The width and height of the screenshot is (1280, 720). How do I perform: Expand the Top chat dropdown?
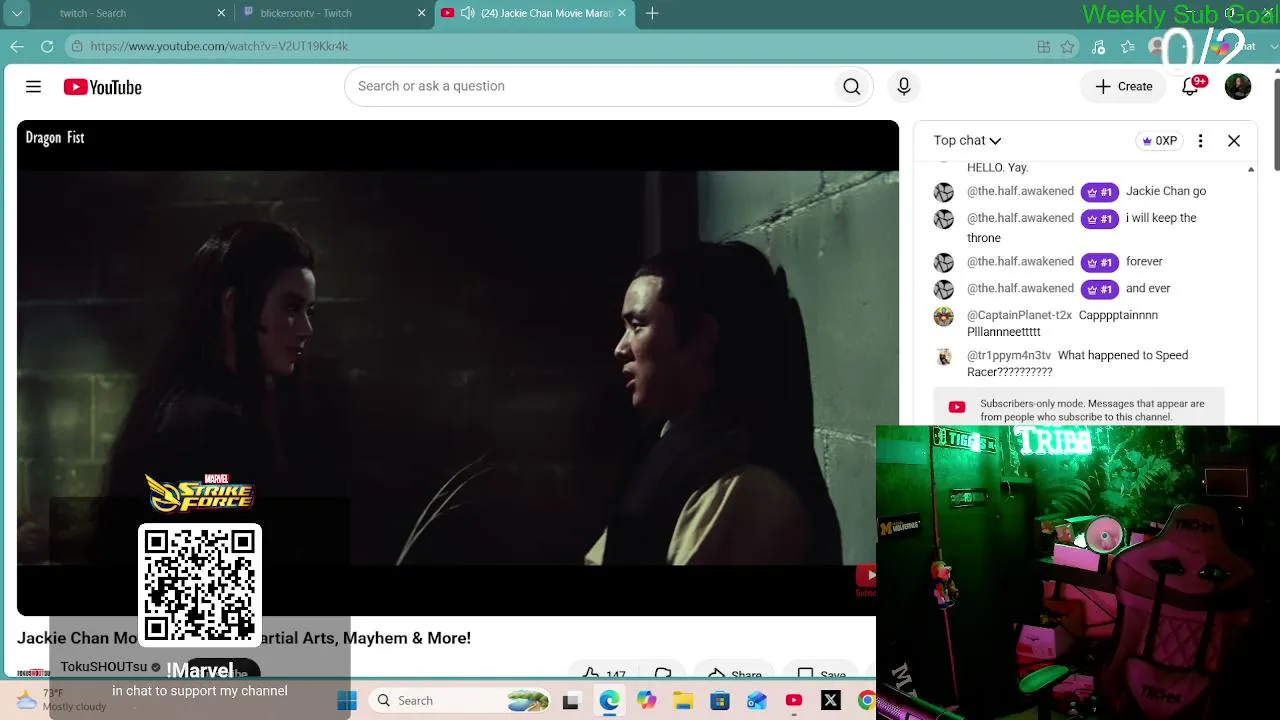pyautogui.click(x=967, y=141)
